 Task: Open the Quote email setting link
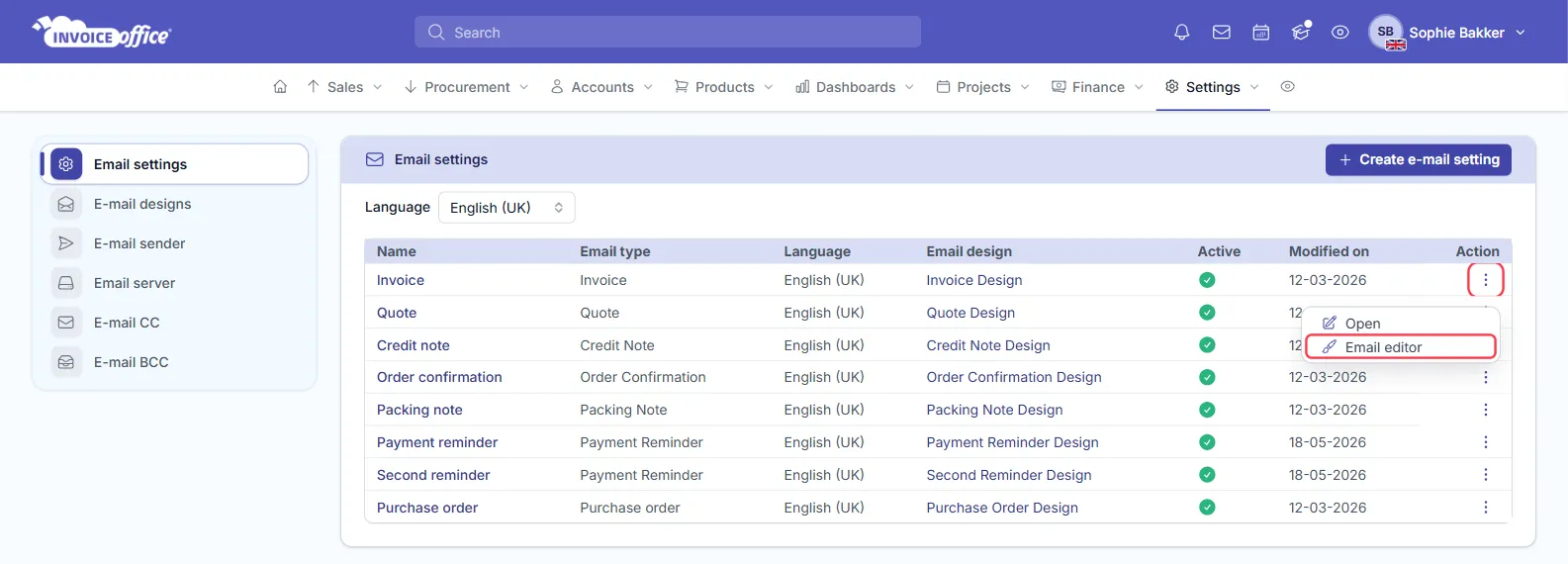click(397, 313)
